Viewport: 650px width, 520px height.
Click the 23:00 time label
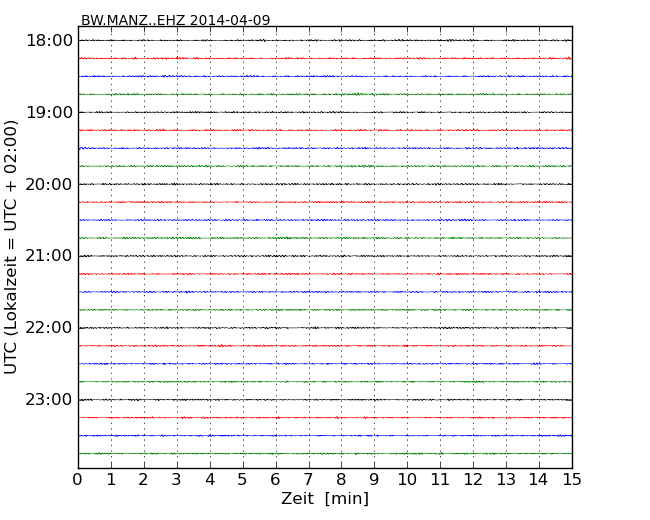point(49,400)
